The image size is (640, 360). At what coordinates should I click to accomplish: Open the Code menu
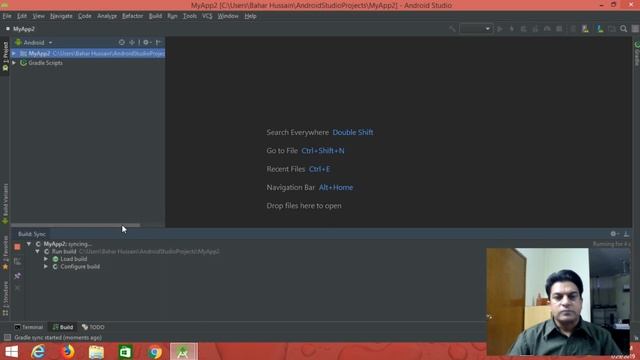tap(84, 16)
